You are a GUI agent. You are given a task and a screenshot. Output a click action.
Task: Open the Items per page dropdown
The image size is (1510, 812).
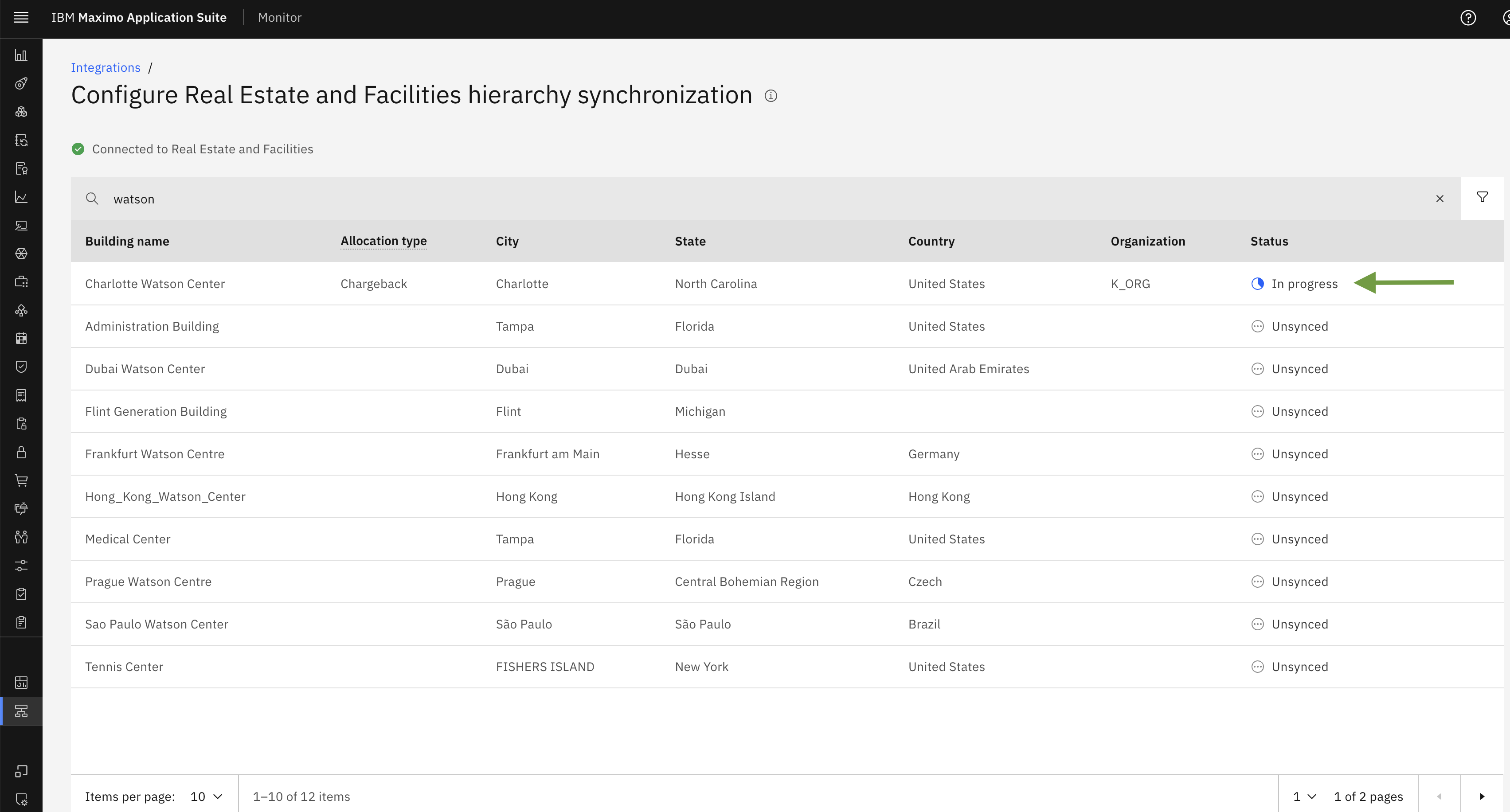click(x=206, y=796)
